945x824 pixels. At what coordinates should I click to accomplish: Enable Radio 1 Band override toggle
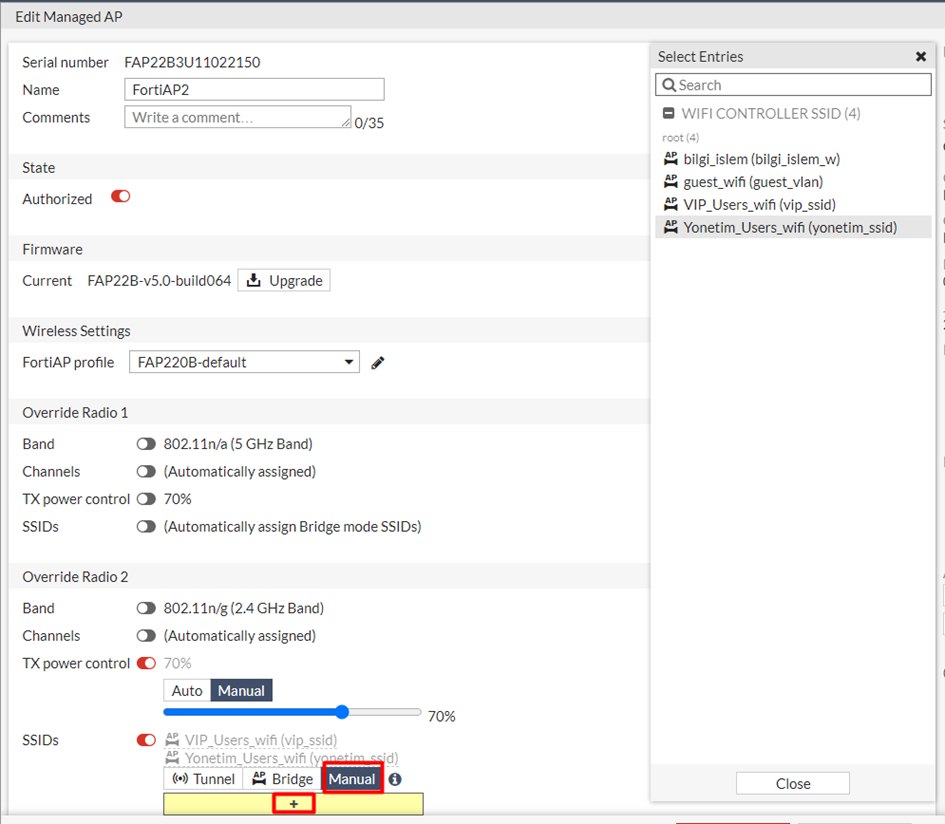(146, 444)
